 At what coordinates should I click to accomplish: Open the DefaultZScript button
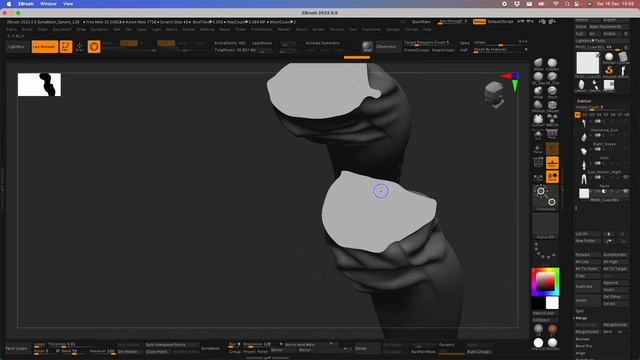coord(500,22)
